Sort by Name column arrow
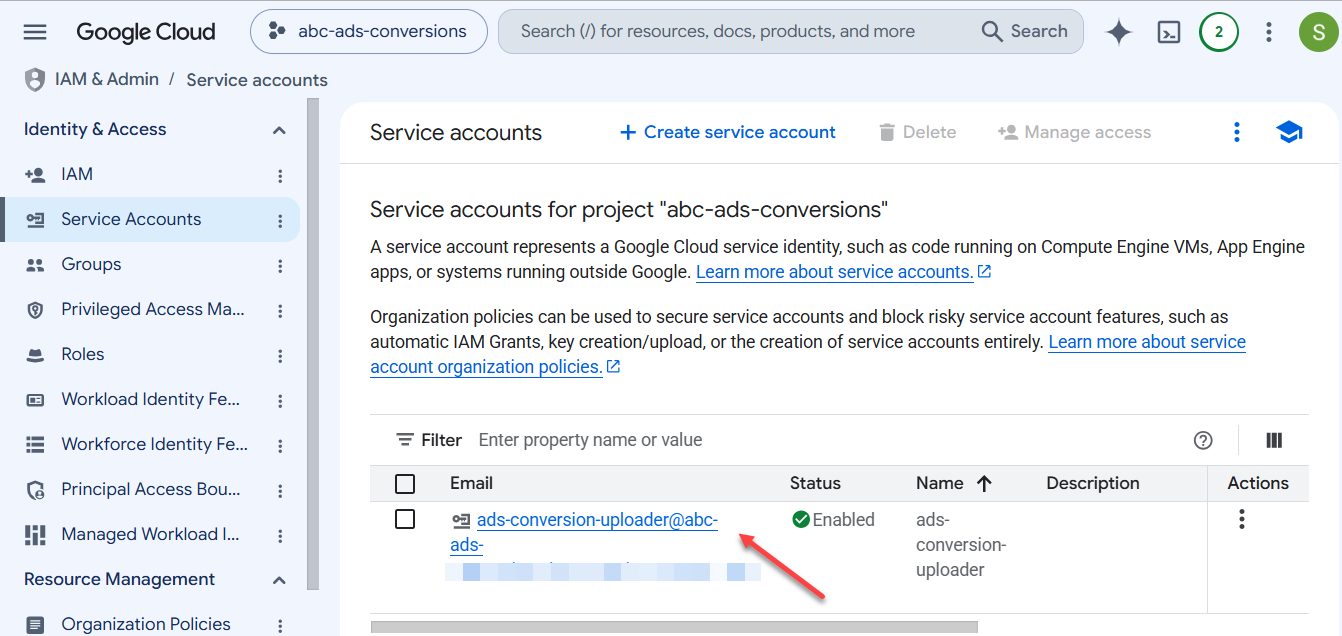The width and height of the screenshot is (1342, 636). coord(984,484)
